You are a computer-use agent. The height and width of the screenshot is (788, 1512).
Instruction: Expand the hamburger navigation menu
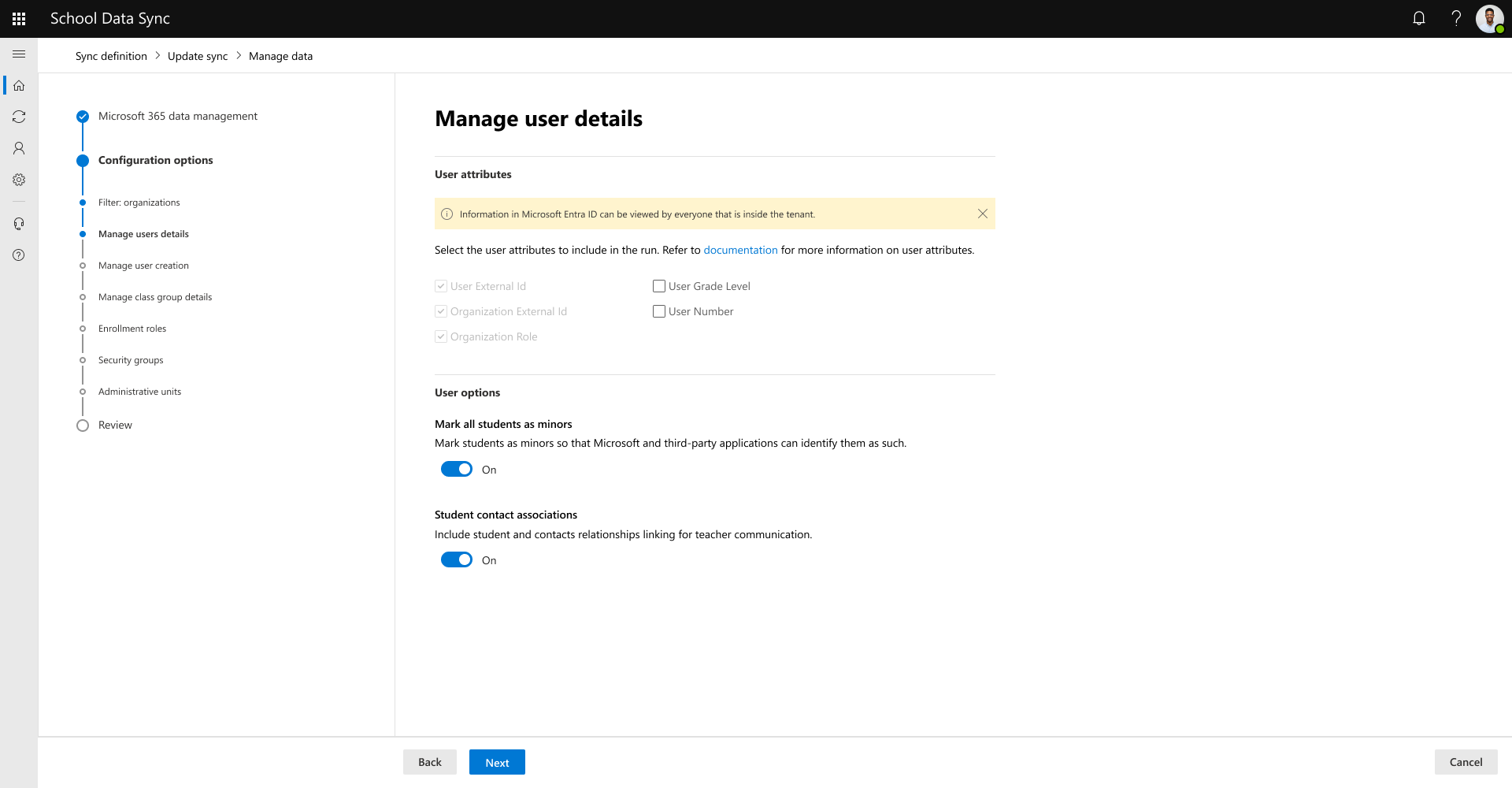[x=19, y=54]
